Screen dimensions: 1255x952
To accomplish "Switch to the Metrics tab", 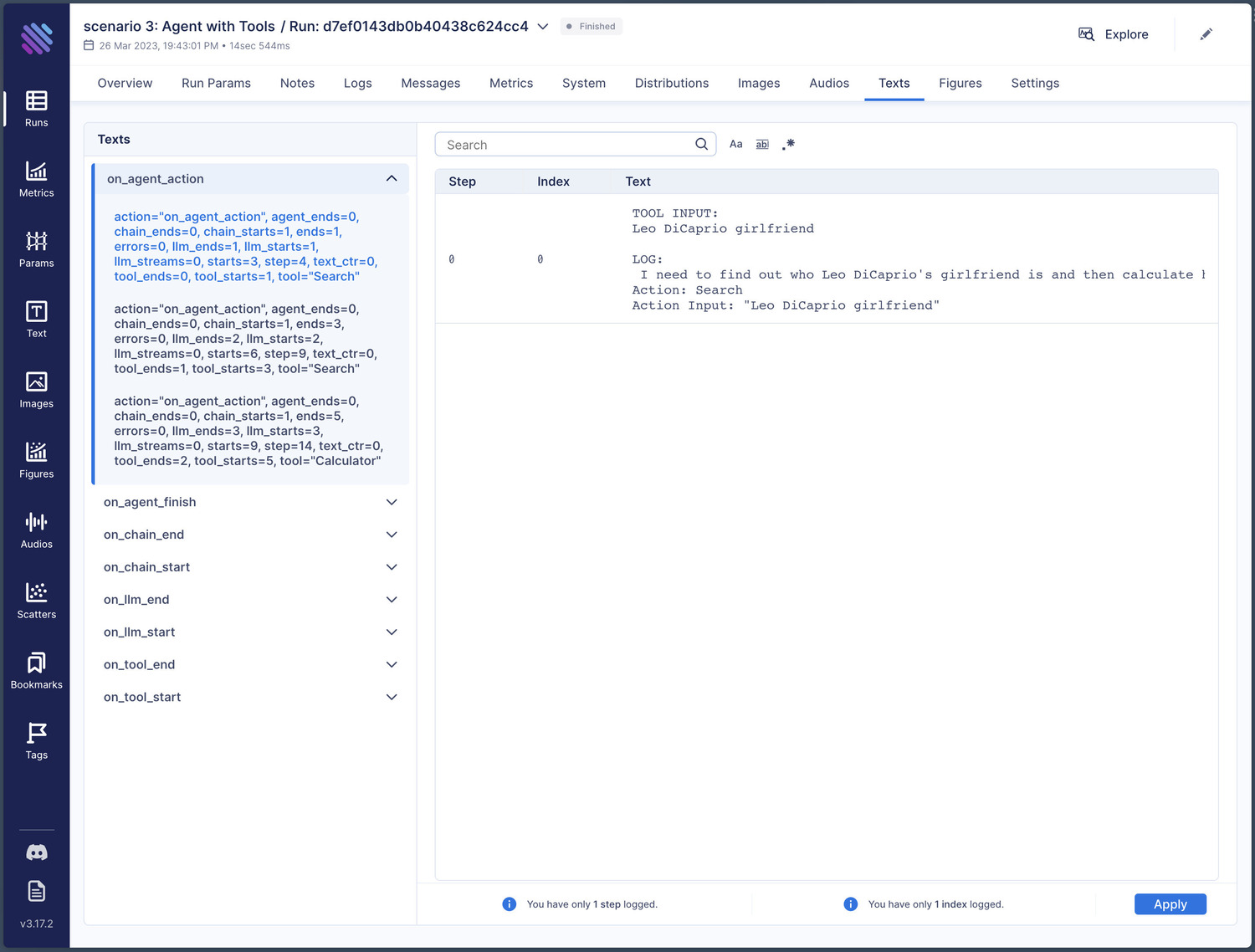I will (511, 83).
